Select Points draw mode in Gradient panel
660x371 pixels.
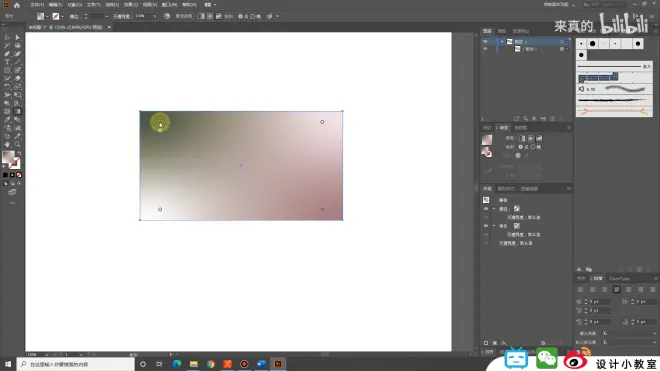coord(521,147)
